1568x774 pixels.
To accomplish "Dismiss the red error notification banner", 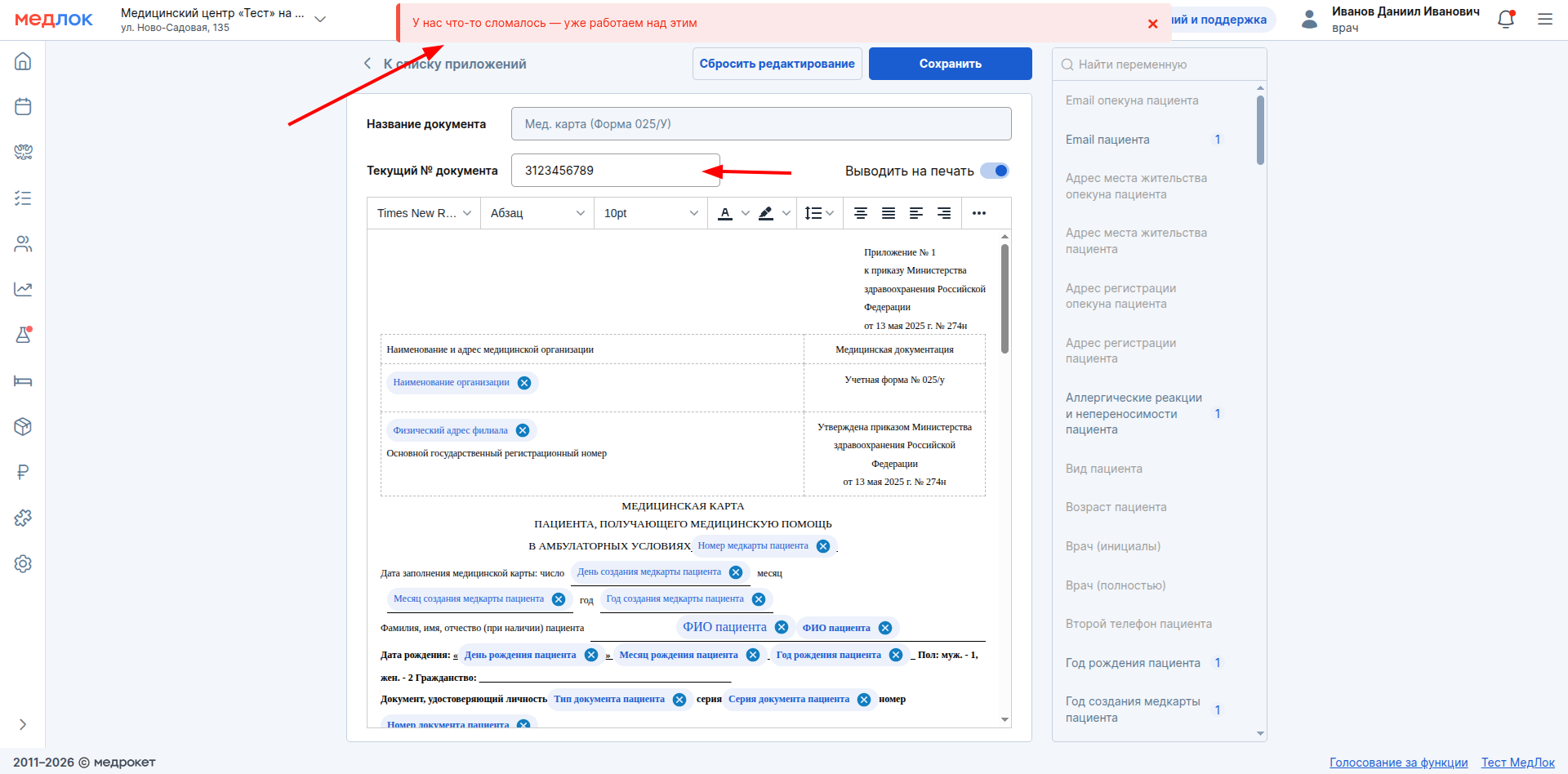I will tap(1152, 24).
